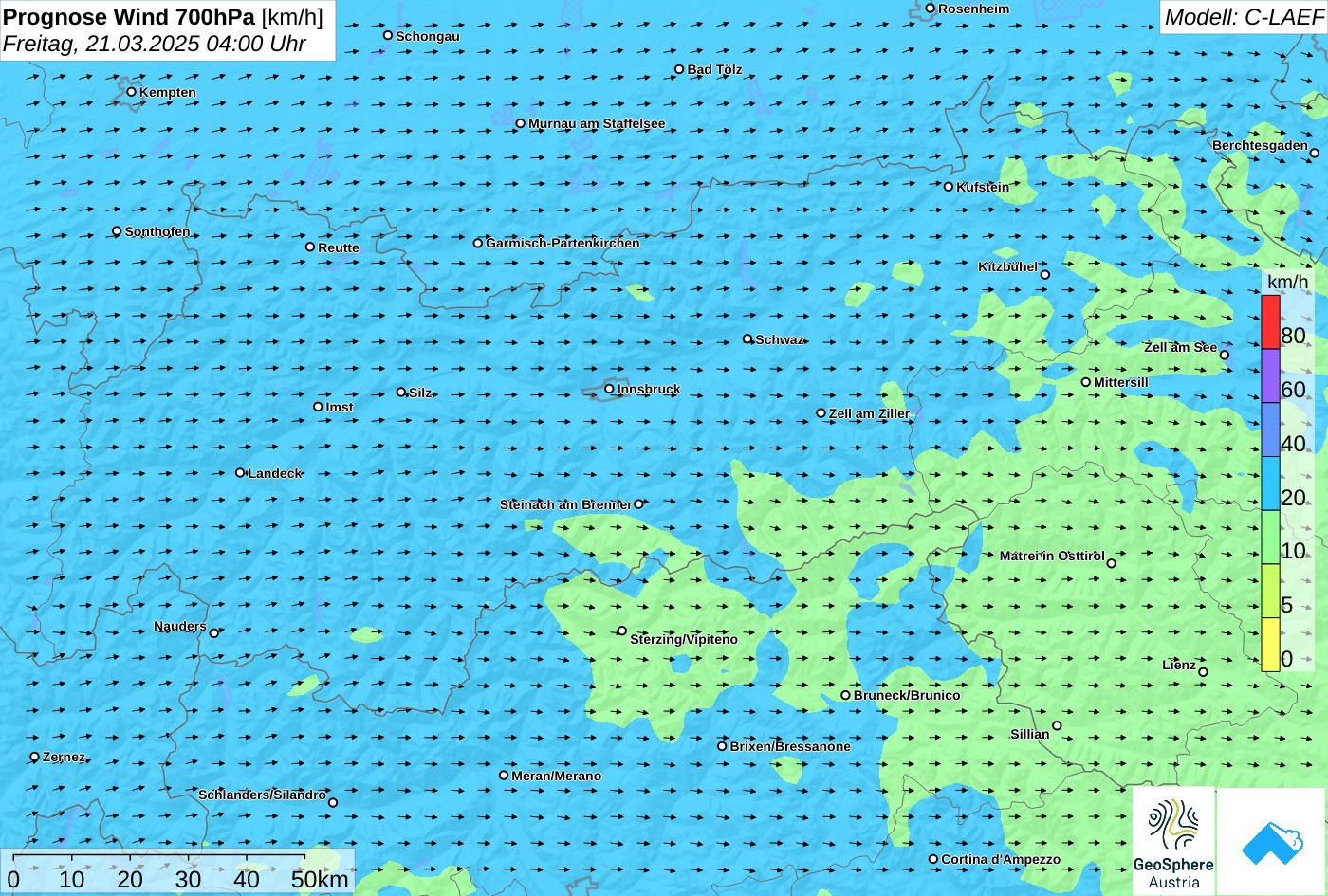Click the Berchtesgaden city marker
The height and width of the screenshot is (896, 1328).
(1314, 153)
